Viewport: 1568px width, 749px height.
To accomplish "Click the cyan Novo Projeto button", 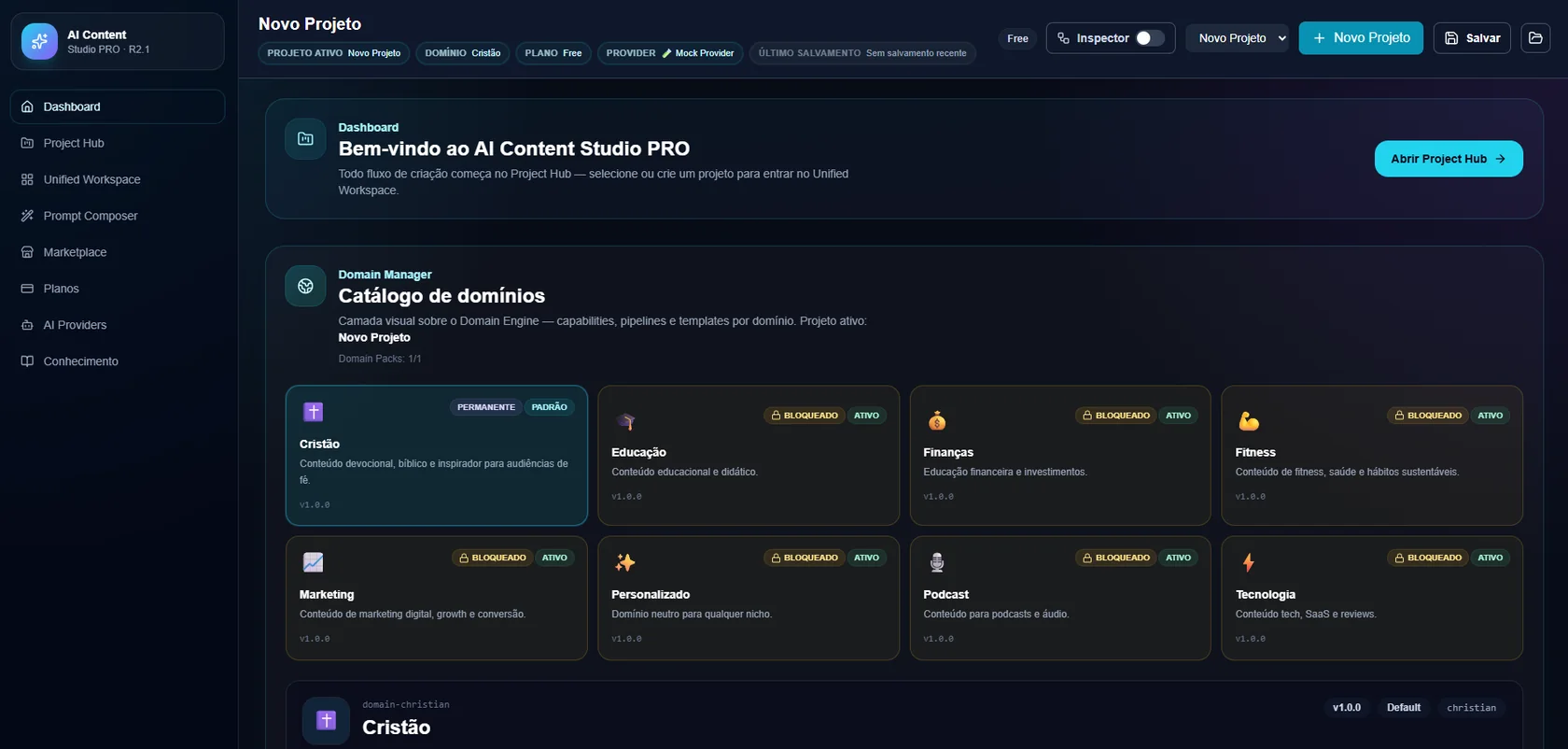I will (1361, 38).
